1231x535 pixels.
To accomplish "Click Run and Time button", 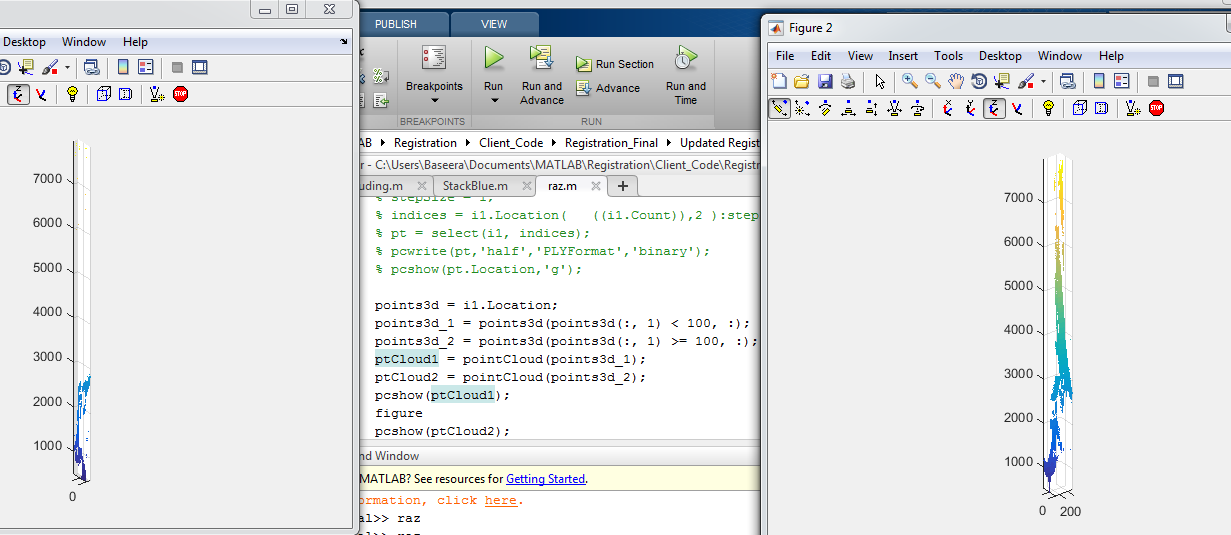I will [686, 75].
